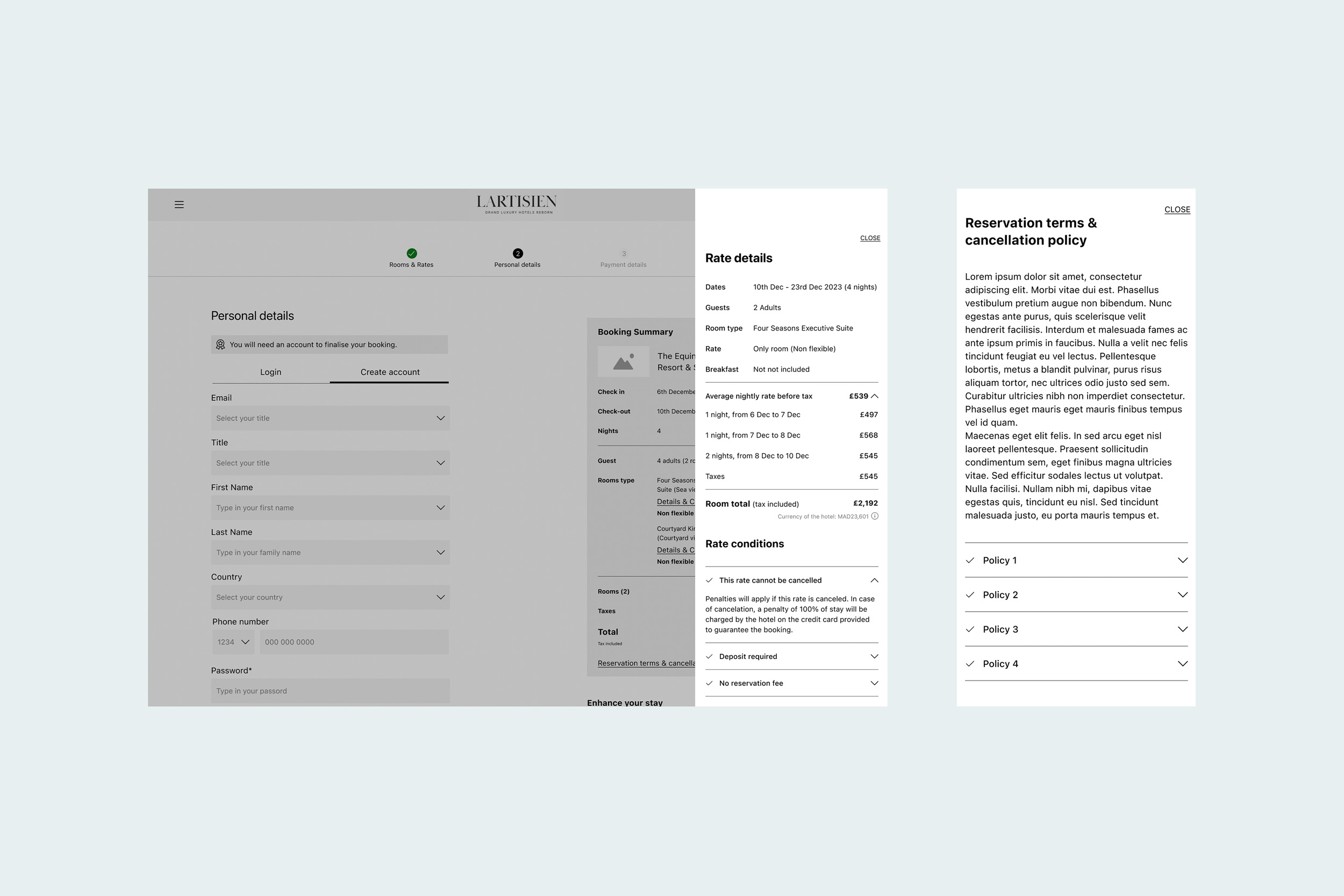Collapse 'This rate cannot be cancelled' section
1344x896 pixels.
(x=874, y=580)
